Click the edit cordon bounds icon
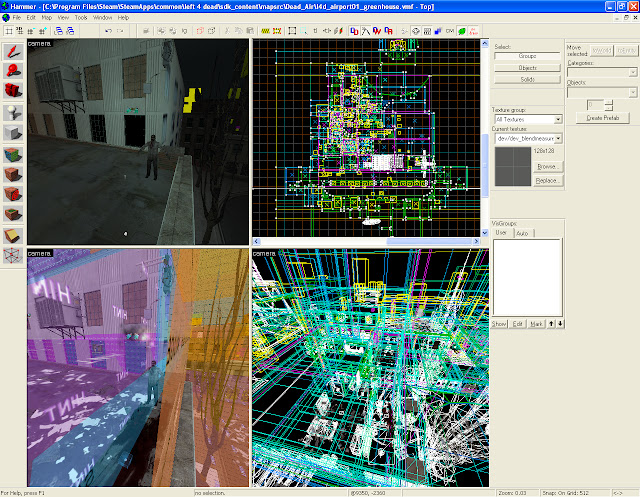 [277, 31]
